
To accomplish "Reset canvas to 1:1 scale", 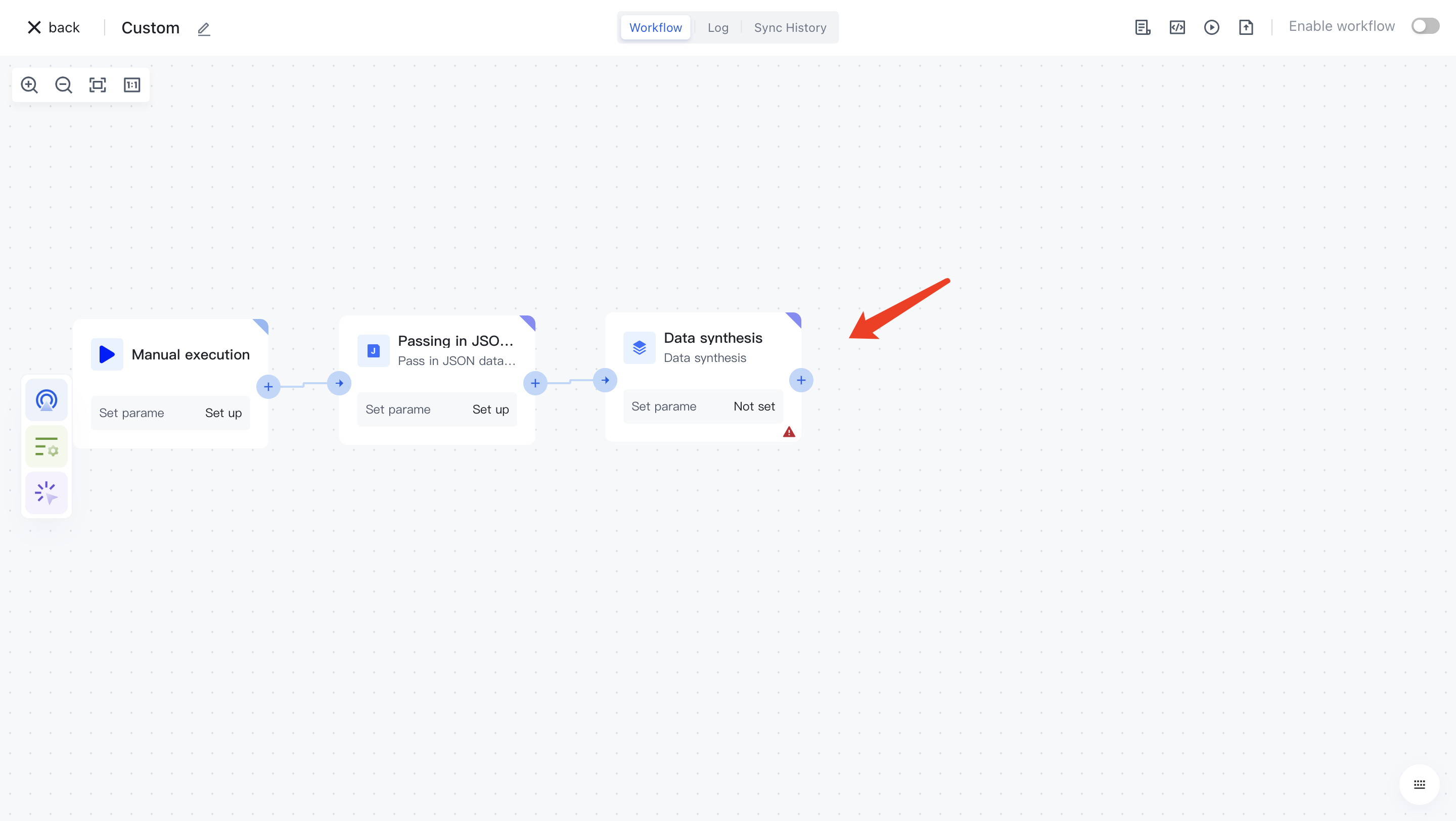I will click(x=131, y=85).
